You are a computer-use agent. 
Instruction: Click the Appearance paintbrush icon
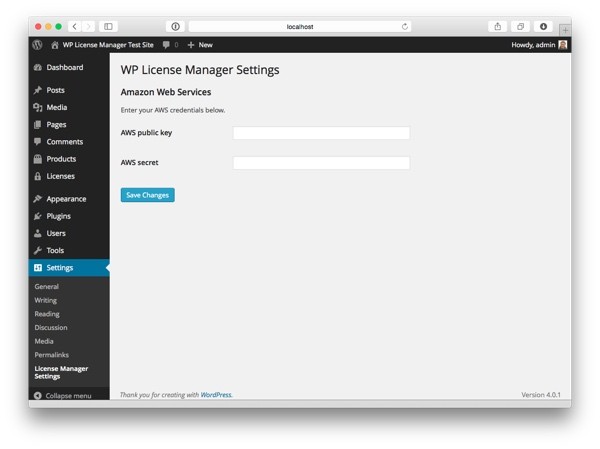[38, 199]
